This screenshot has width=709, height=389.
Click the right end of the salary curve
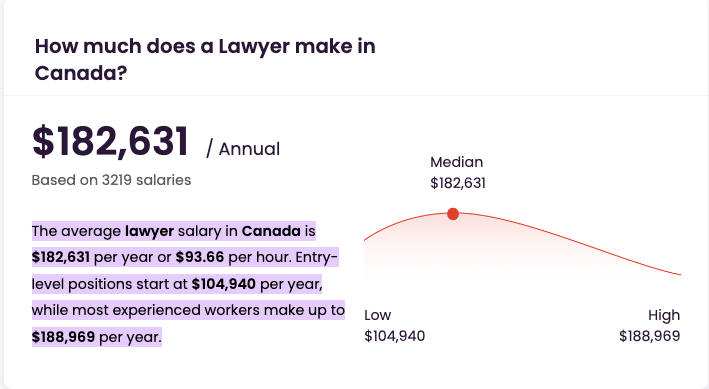tap(678, 274)
